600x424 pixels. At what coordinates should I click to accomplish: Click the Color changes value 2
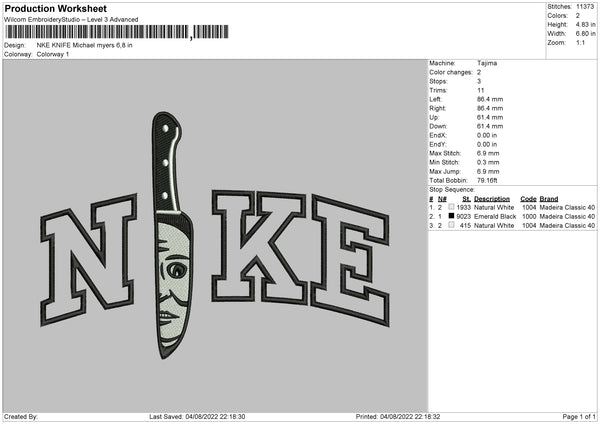(x=479, y=72)
